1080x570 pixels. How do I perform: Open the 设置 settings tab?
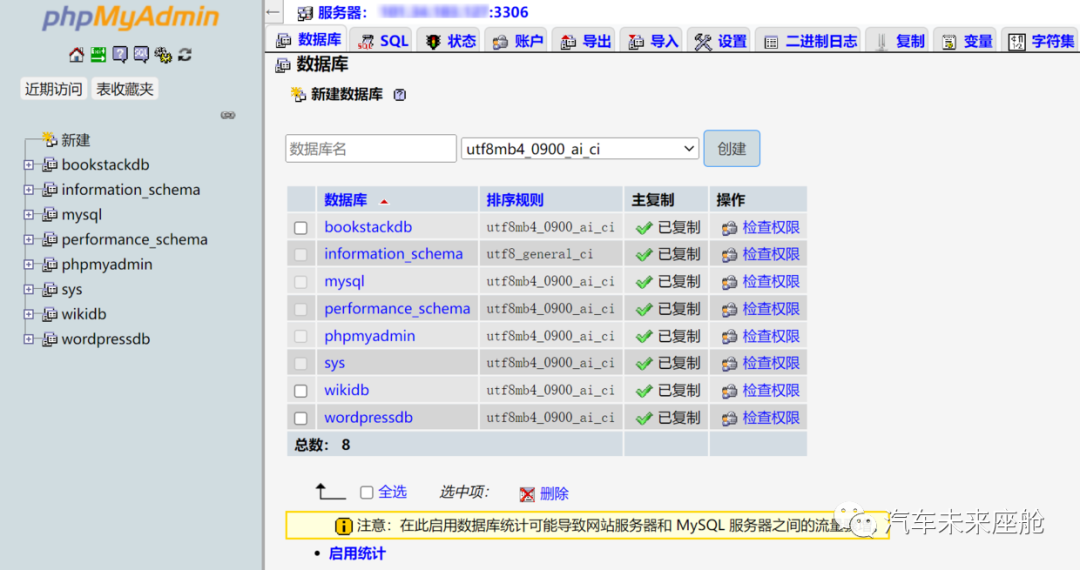coord(720,41)
